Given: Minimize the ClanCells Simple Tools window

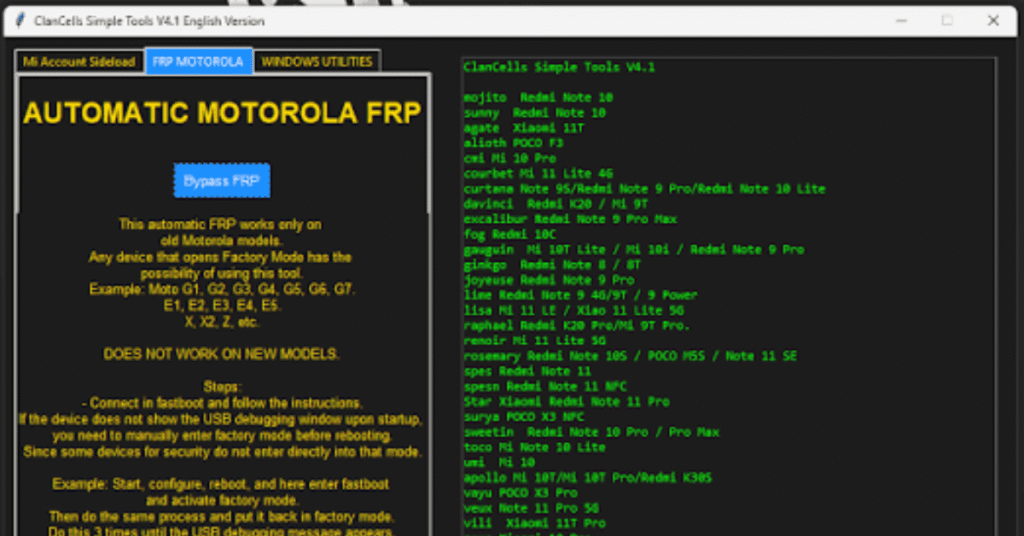Looking at the screenshot, I should point(902,21).
